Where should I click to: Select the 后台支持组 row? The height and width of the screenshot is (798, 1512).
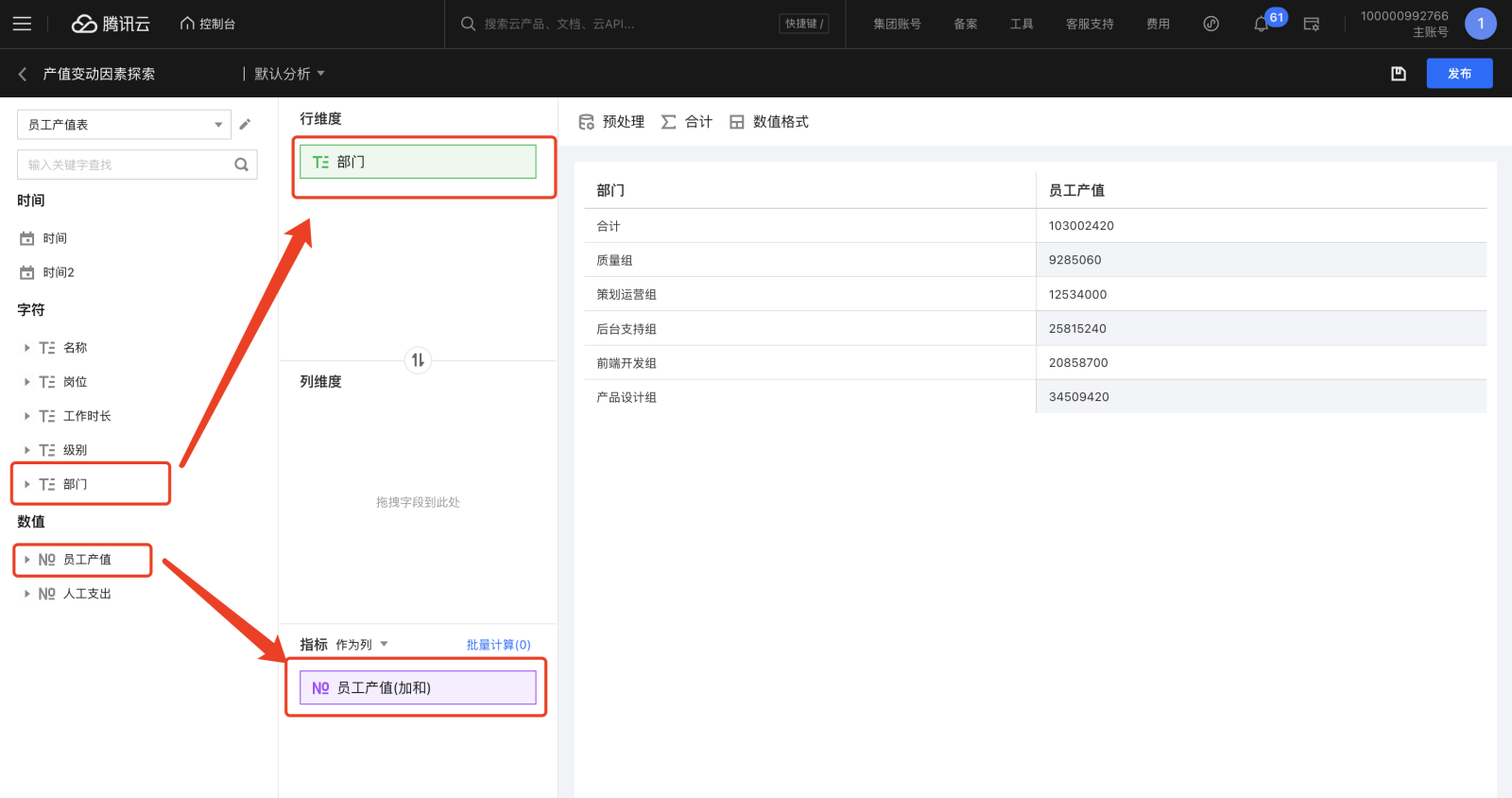(x=1035, y=328)
